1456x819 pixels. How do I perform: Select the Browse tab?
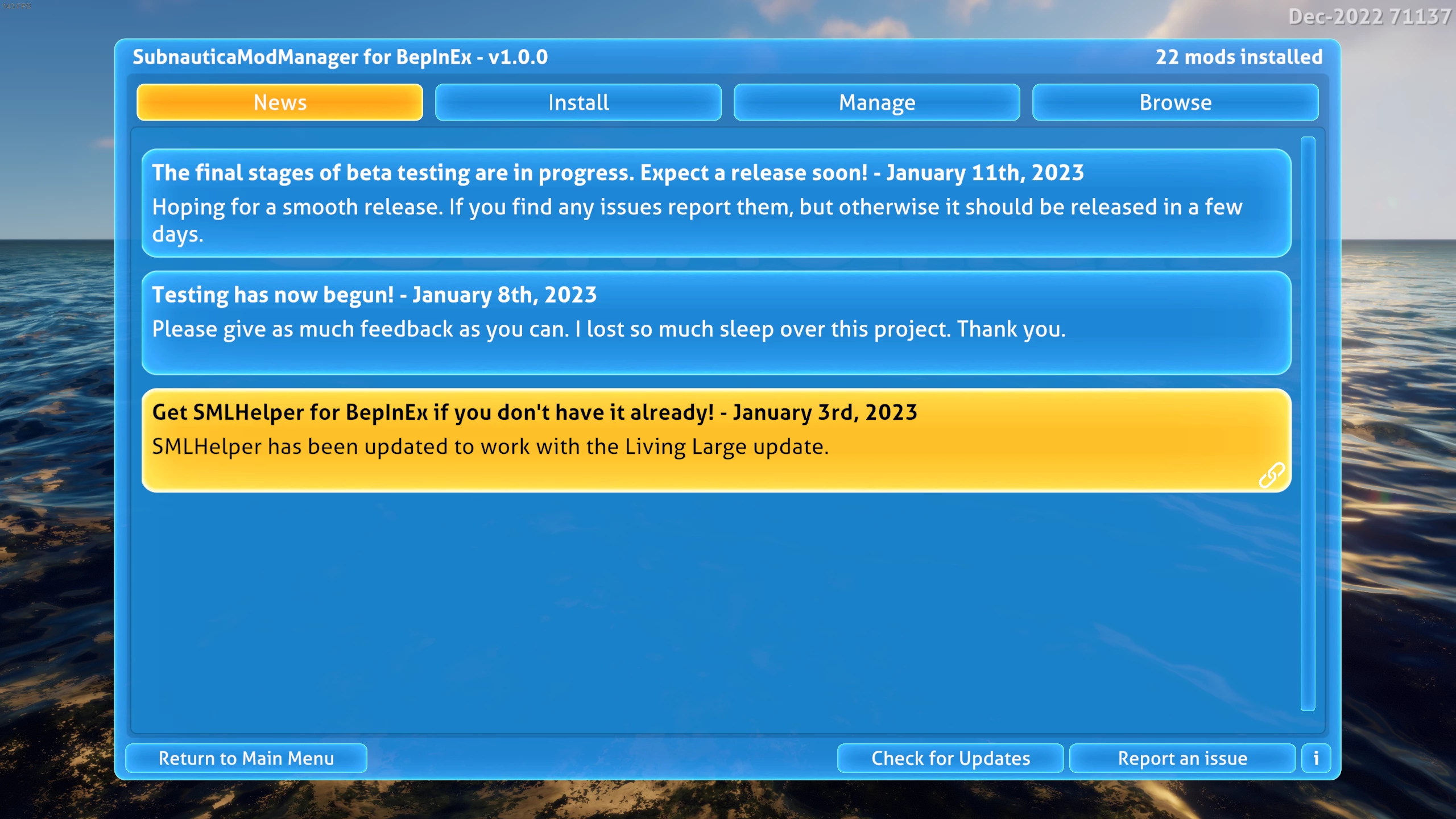[x=1176, y=102]
